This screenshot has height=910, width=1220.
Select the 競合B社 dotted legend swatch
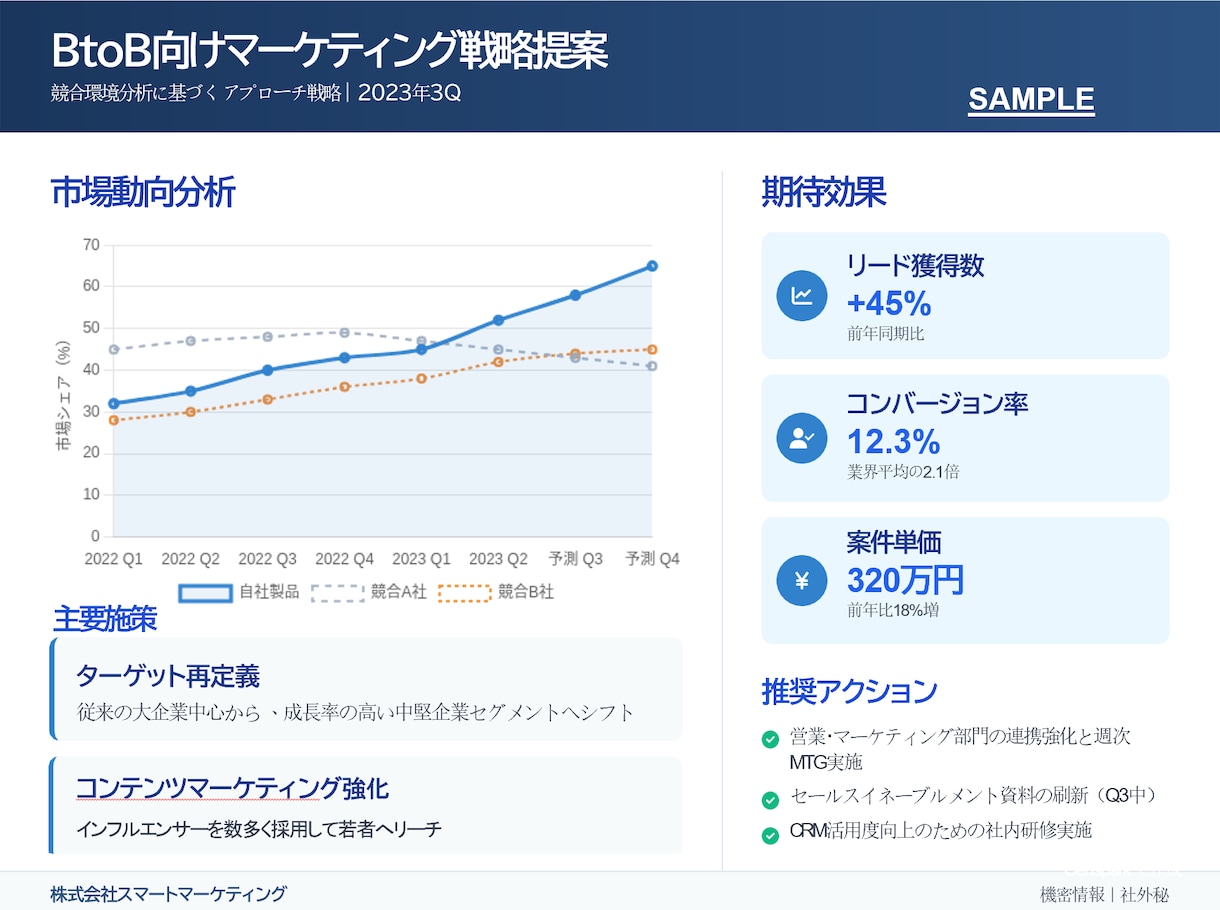pyautogui.click(x=464, y=593)
